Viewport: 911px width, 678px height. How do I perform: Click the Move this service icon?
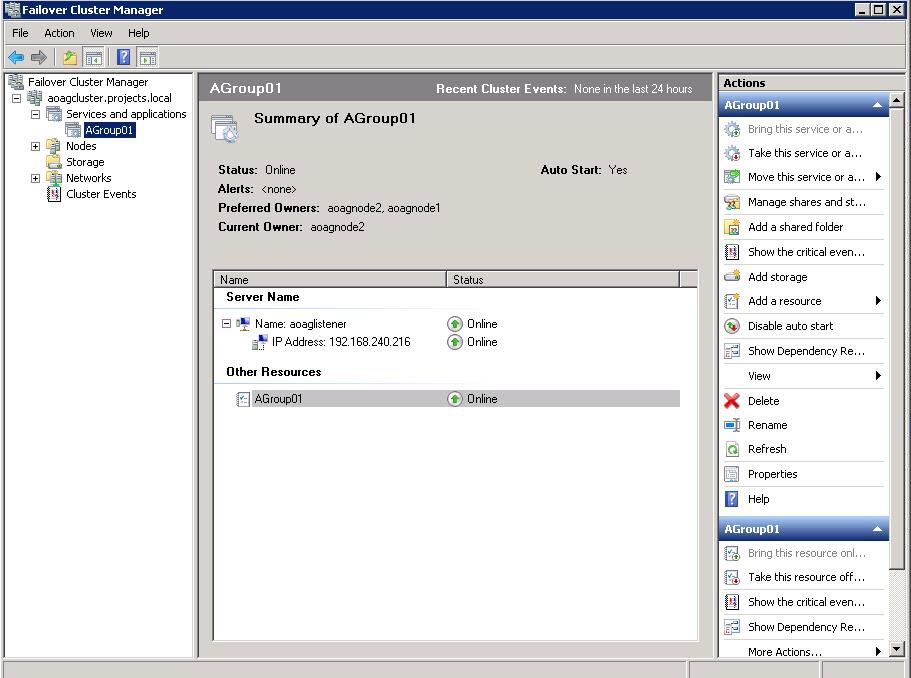tap(732, 177)
